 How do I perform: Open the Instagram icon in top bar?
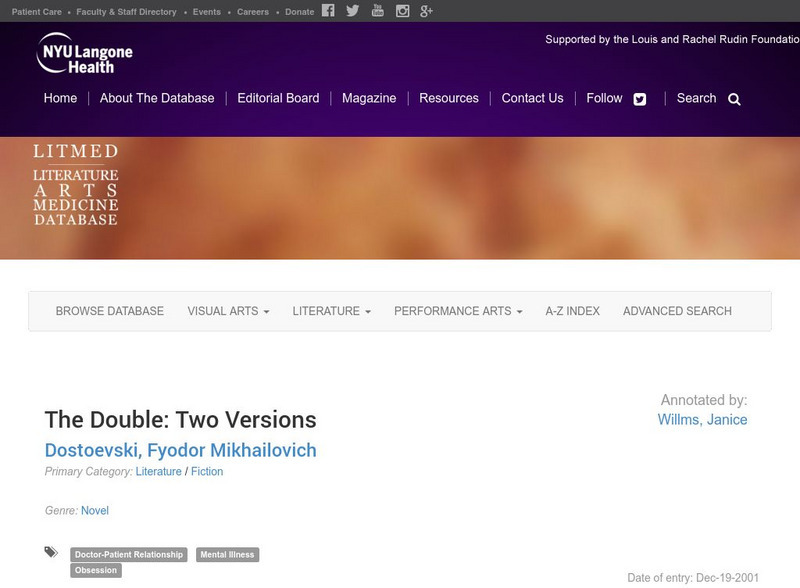[403, 11]
